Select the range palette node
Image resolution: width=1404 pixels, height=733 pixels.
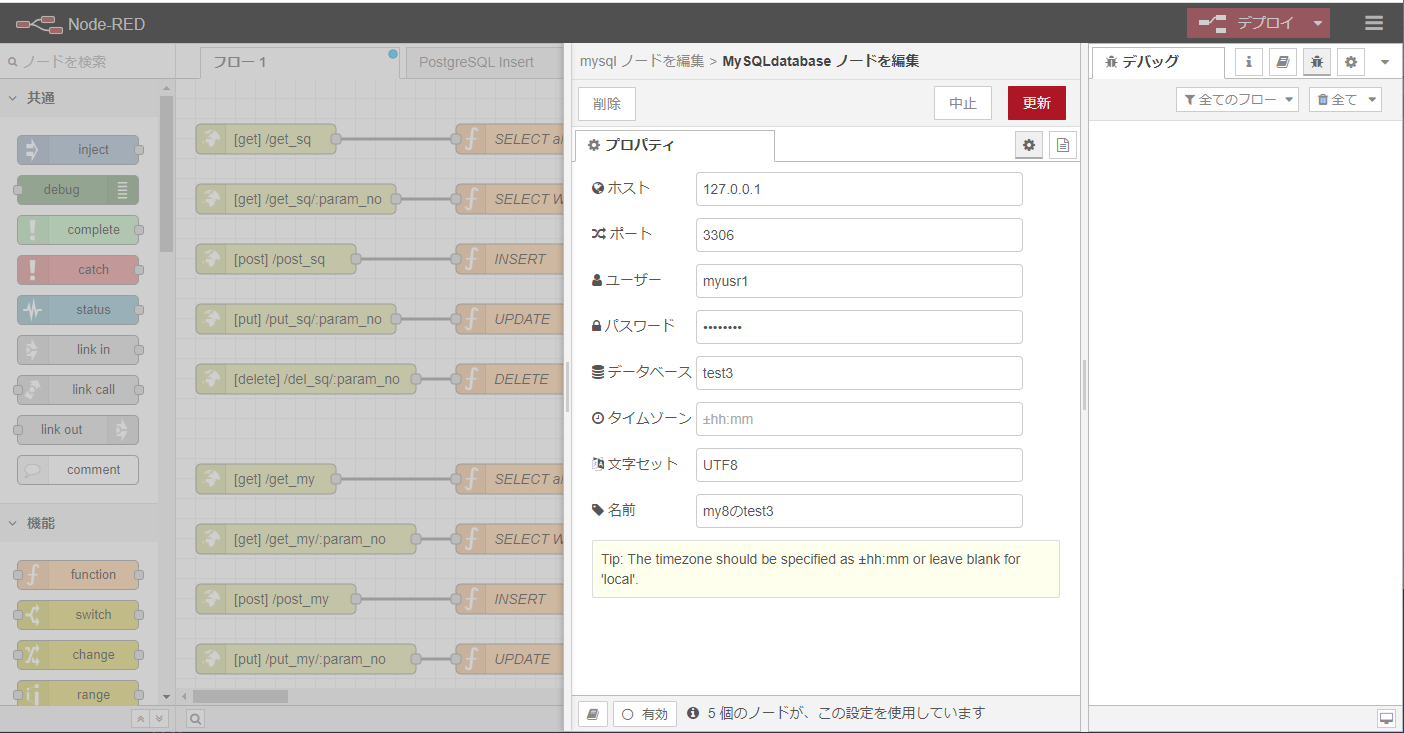coord(78,695)
